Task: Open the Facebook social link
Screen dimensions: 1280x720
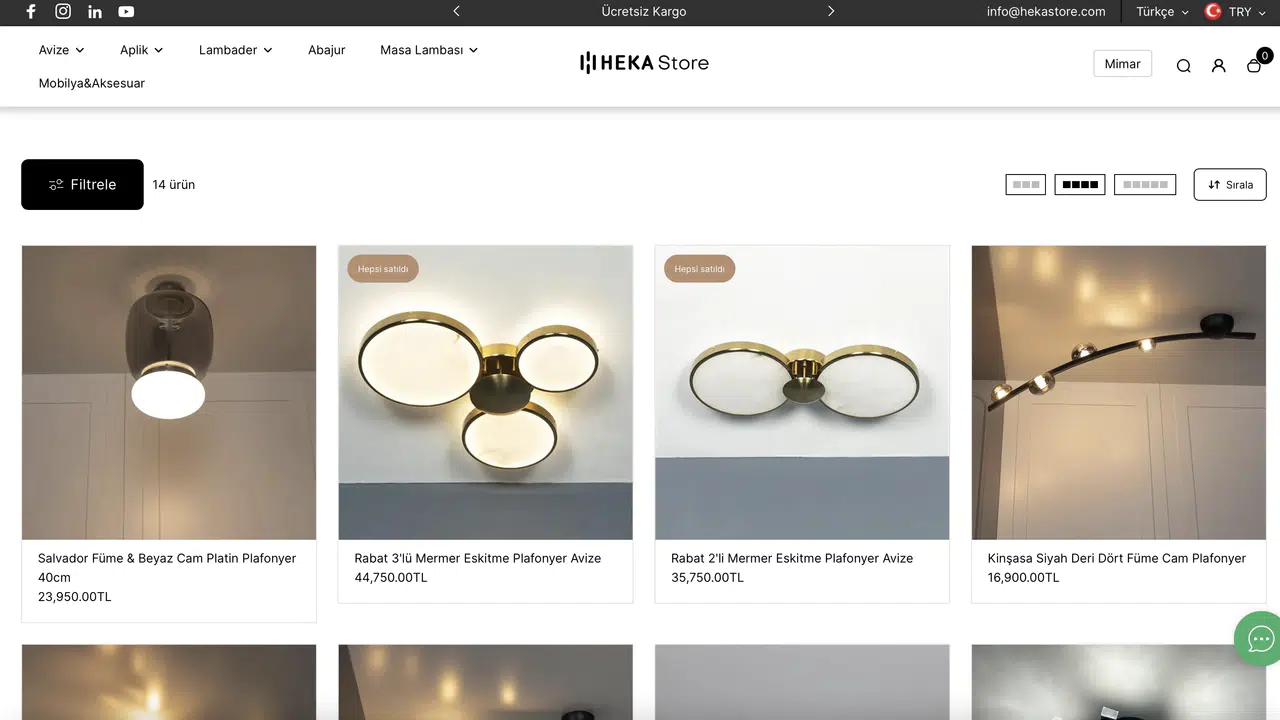Action: tap(31, 12)
